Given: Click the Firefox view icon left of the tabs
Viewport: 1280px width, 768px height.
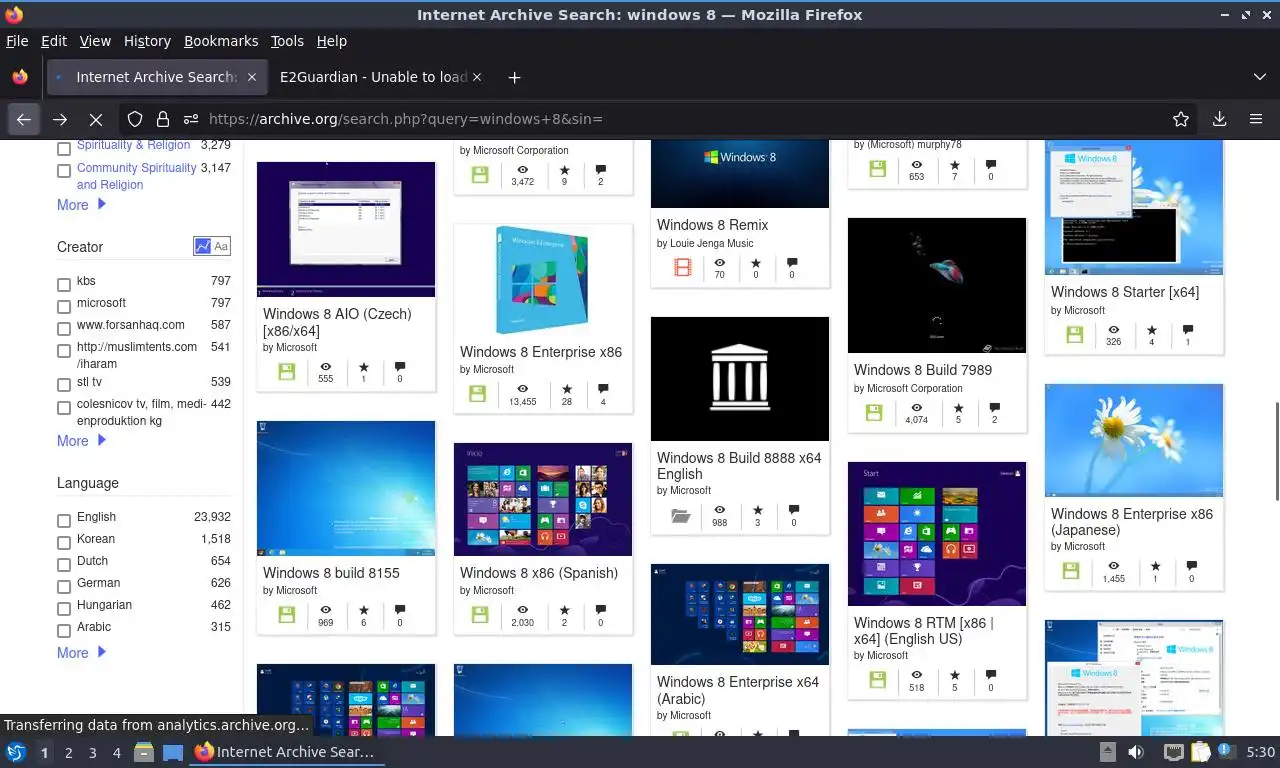Looking at the screenshot, I should pyautogui.click(x=20, y=77).
